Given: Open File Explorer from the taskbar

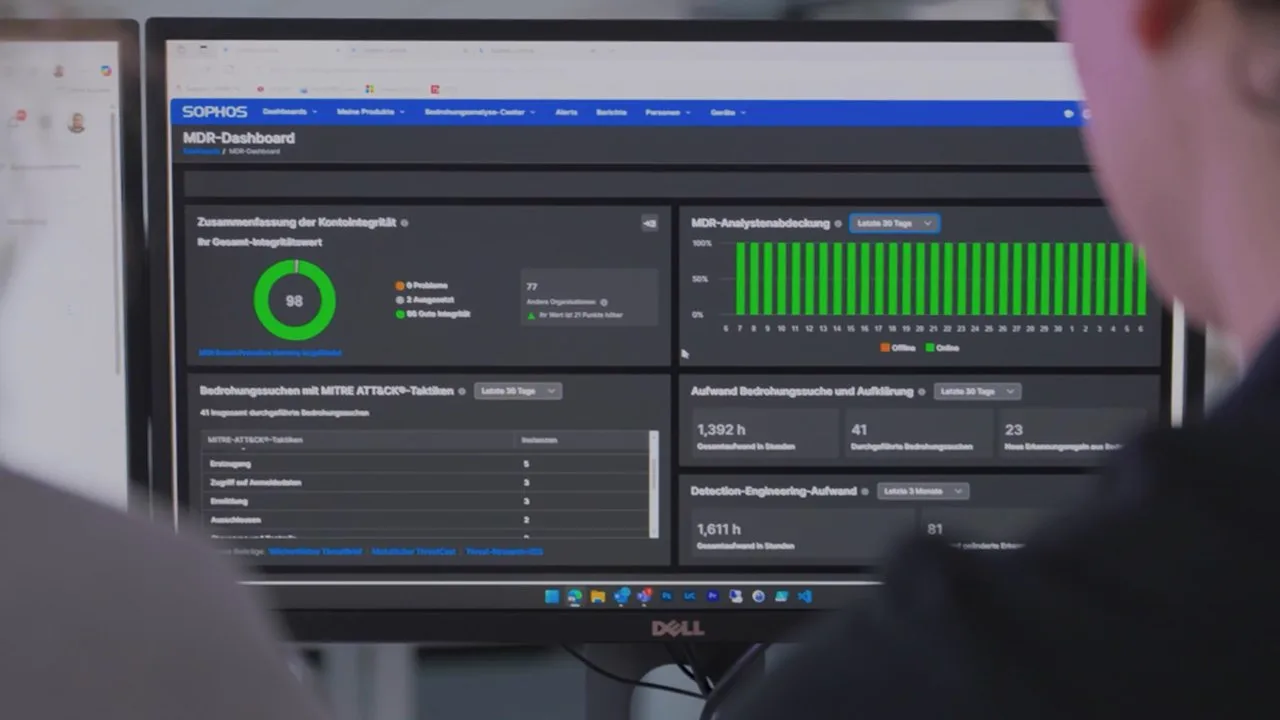Looking at the screenshot, I should [598, 596].
